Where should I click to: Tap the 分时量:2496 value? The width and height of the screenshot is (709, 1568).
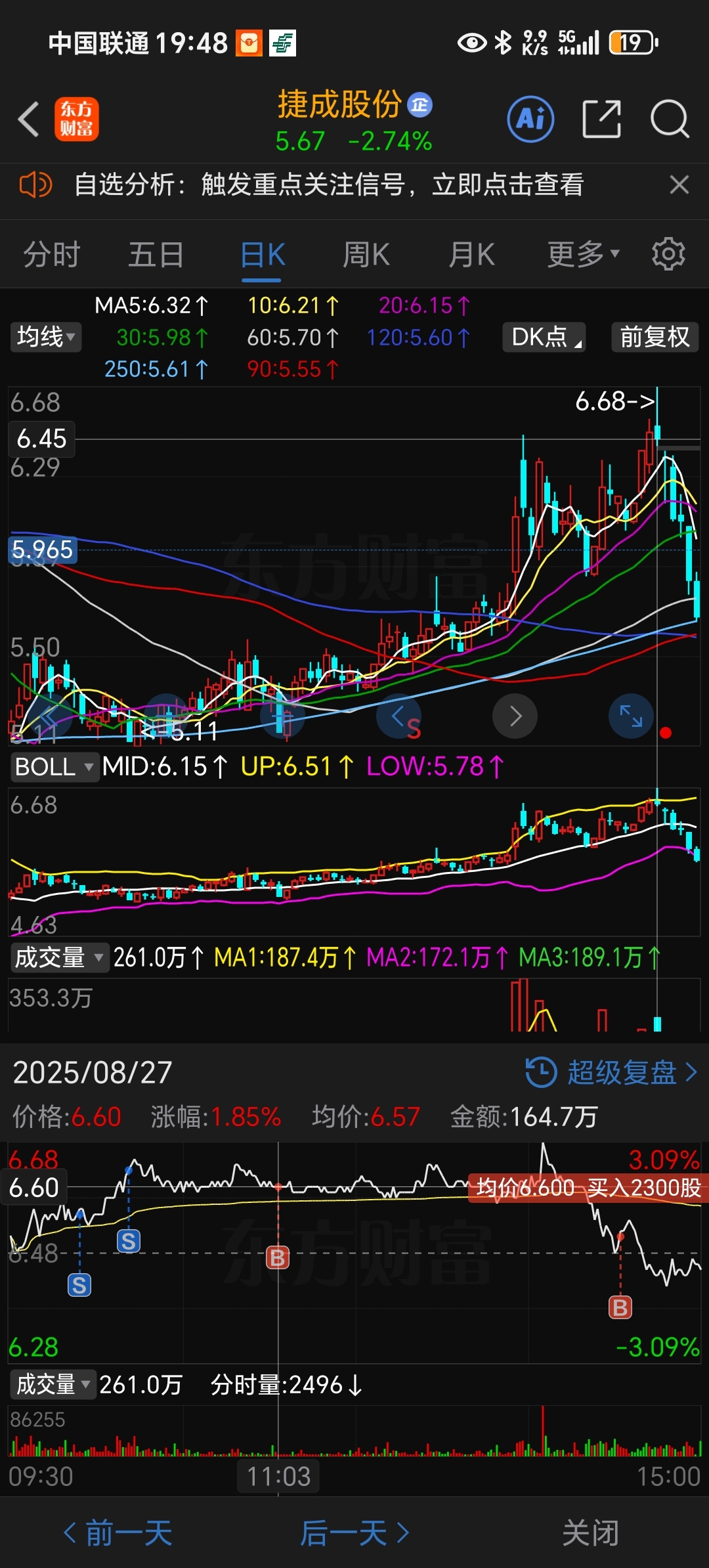[x=286, y=1385]
